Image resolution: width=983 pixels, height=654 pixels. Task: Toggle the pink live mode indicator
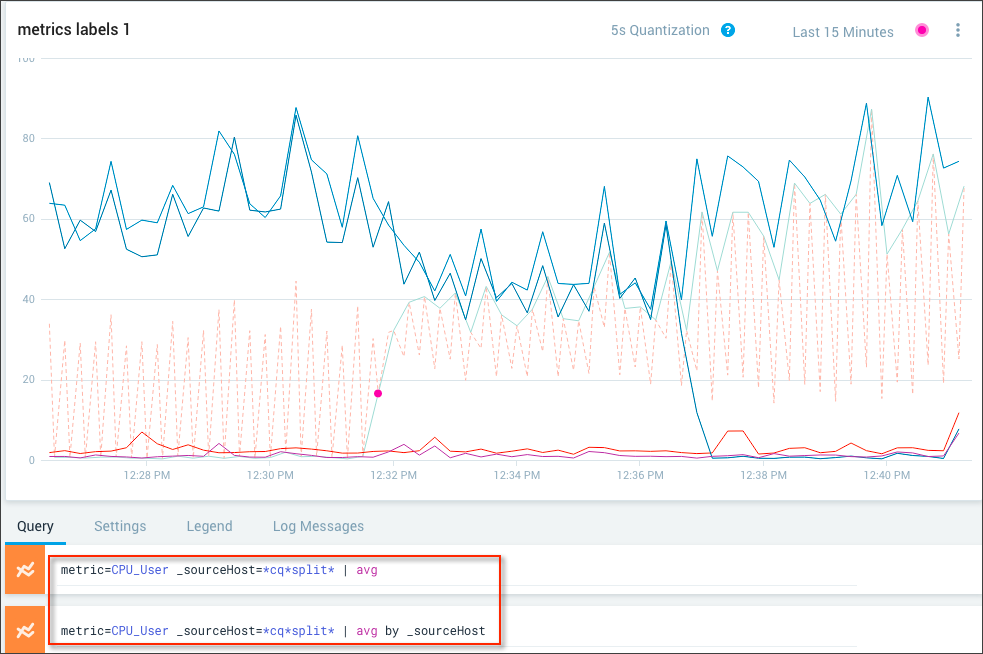pyautogui.click(x=921, y=30)
